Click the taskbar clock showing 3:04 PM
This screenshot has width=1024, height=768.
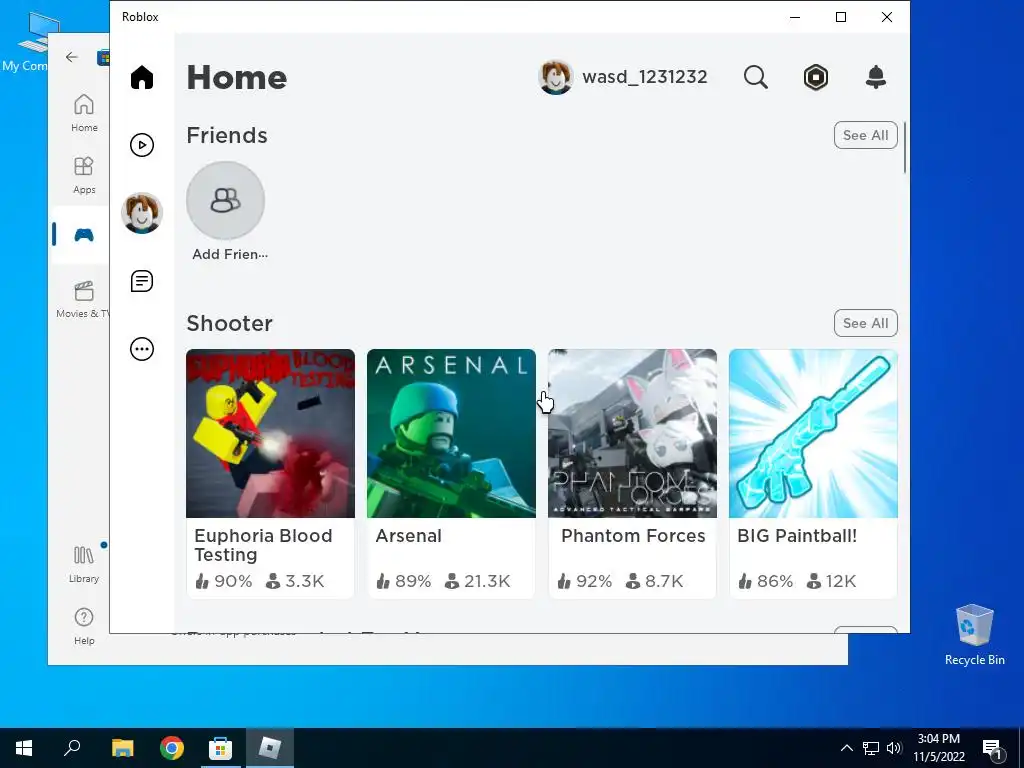tap(938, 748)
